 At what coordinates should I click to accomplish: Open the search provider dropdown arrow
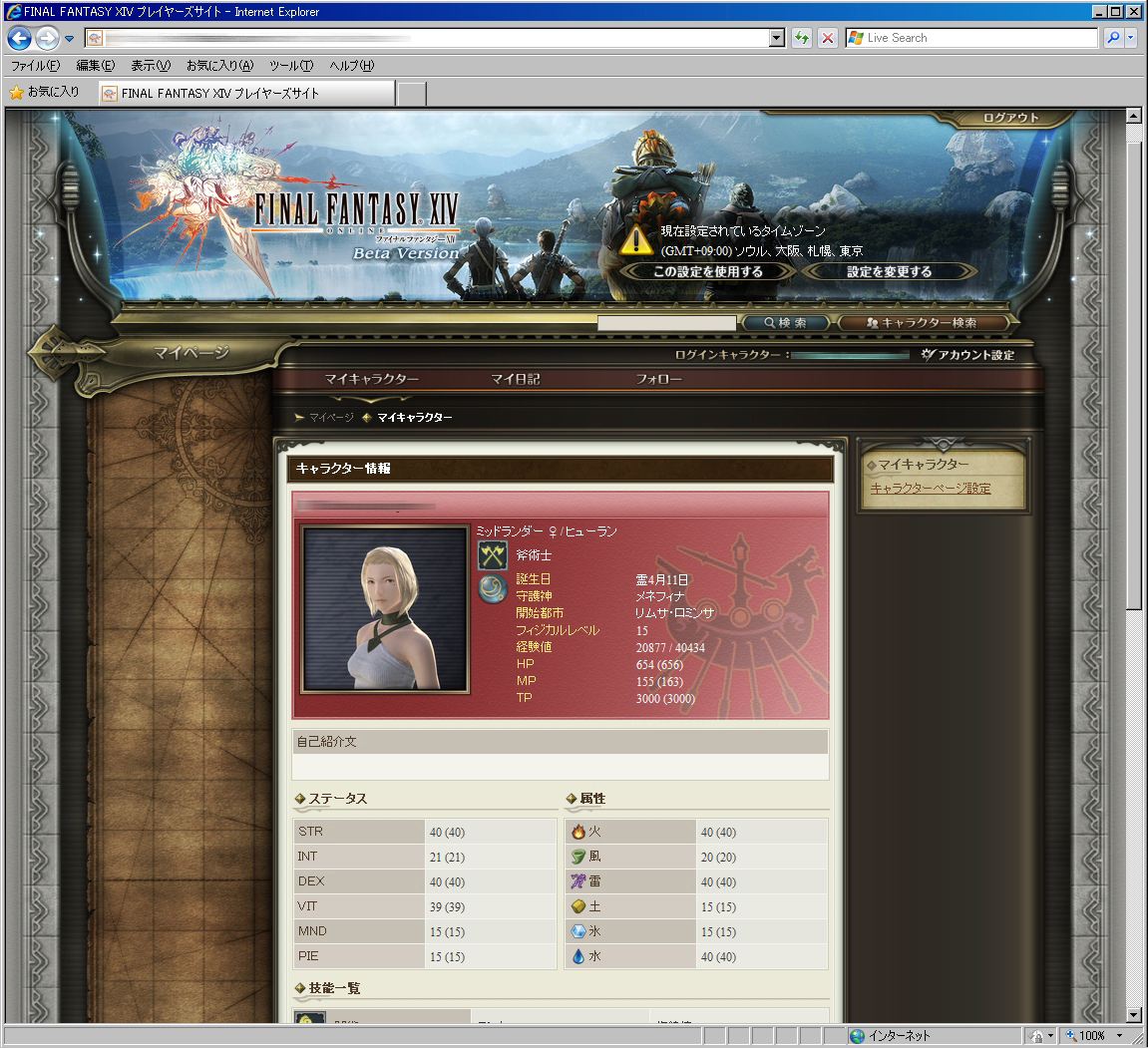click(1130, 37)
